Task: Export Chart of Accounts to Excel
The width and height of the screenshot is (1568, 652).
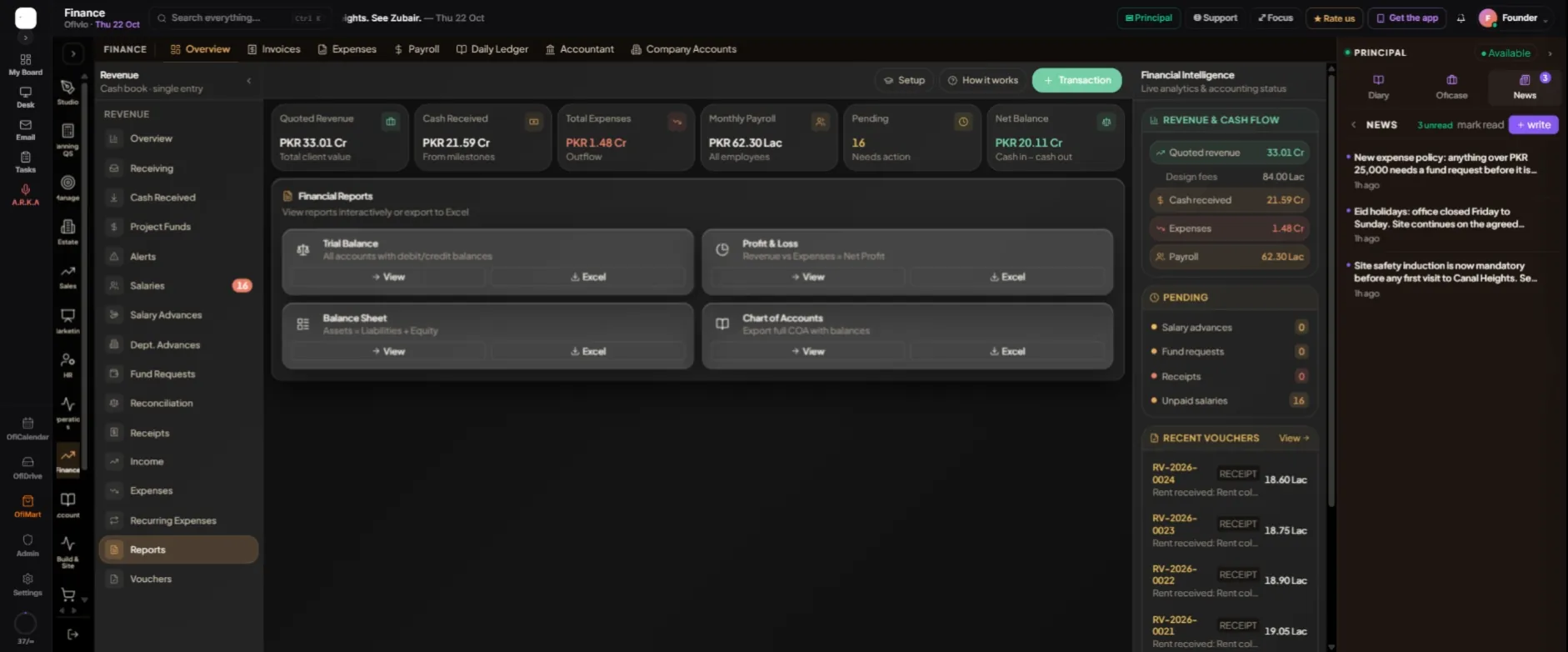Action: coord(1007,352)
